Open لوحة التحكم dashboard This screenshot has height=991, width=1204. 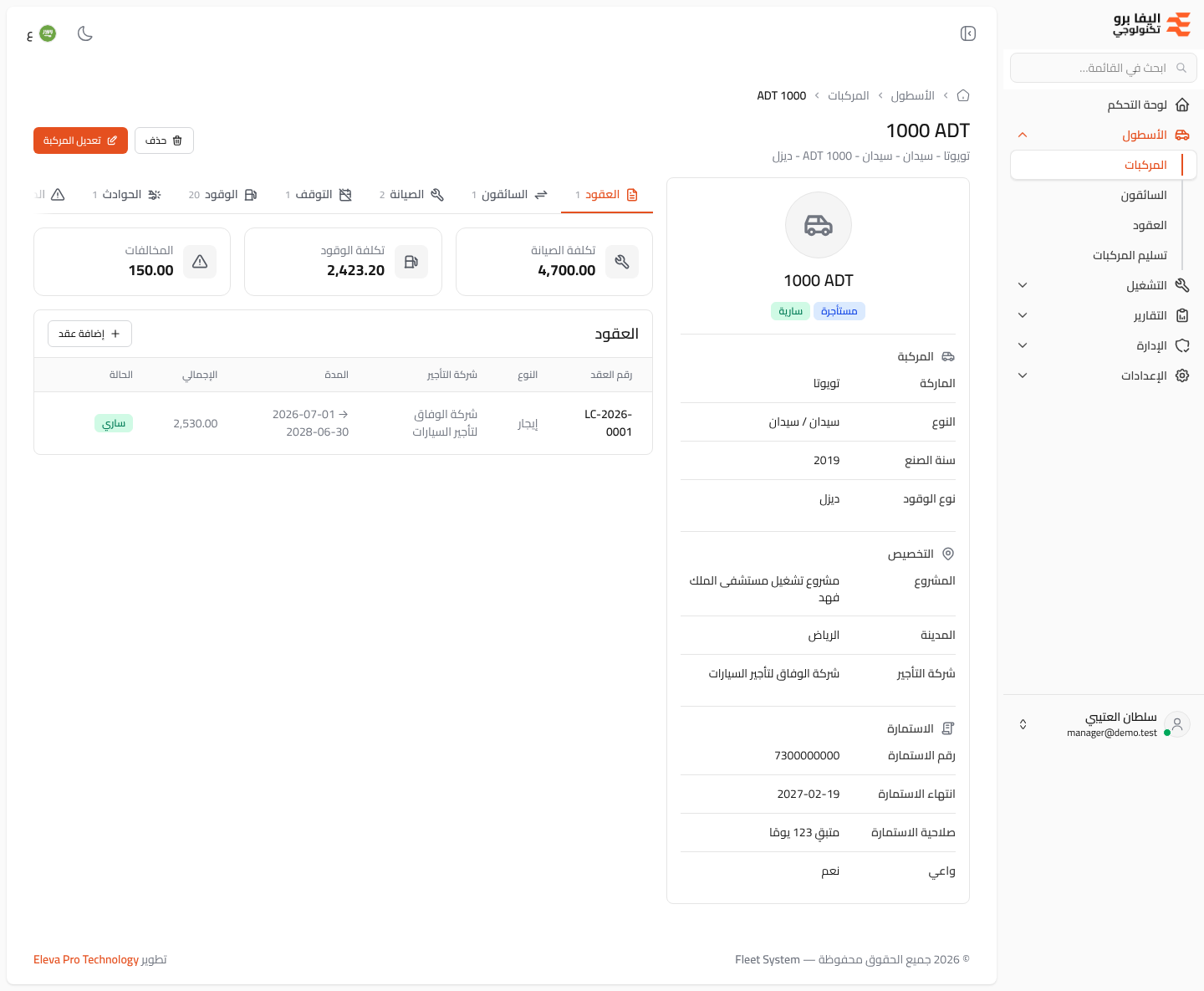[x=1104, y=105]
